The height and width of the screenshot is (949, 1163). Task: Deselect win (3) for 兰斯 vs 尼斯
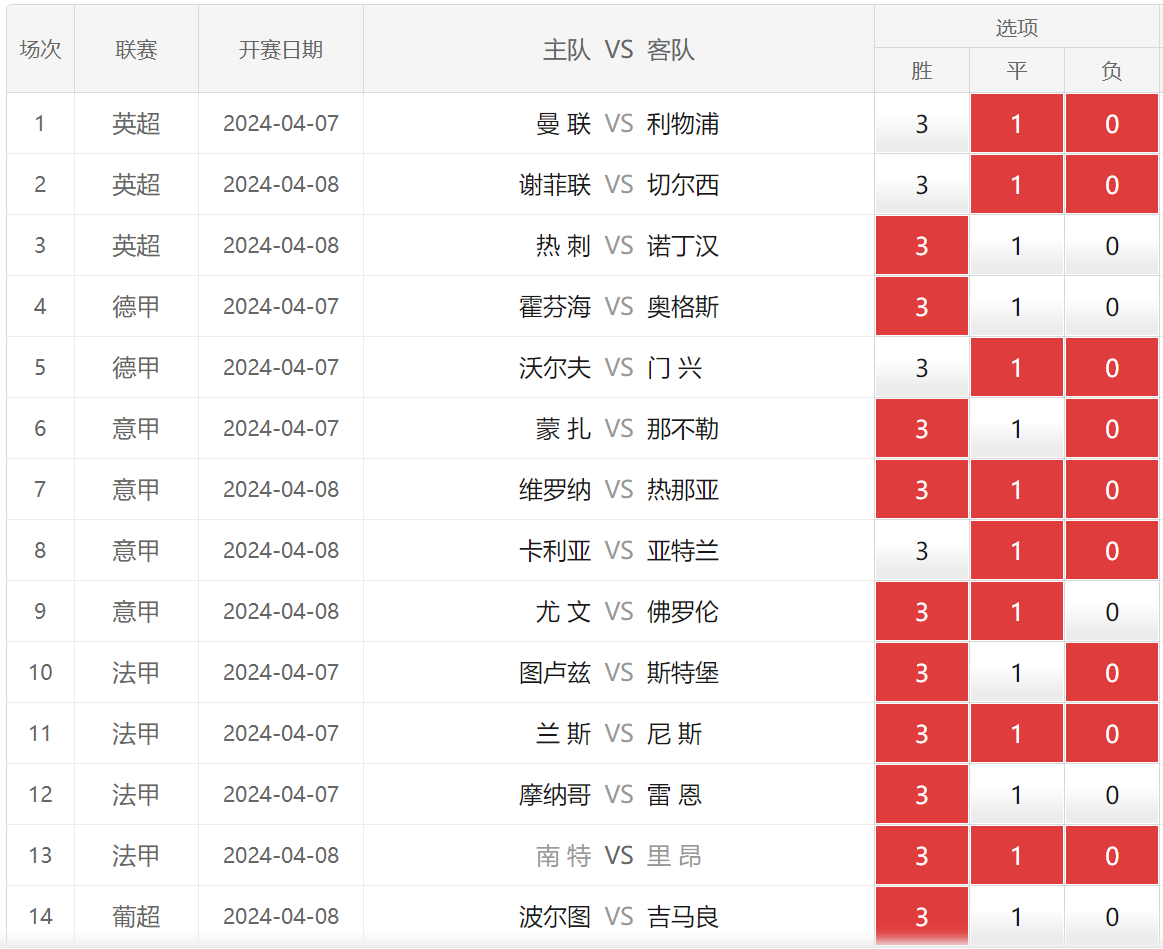point(921,733)
